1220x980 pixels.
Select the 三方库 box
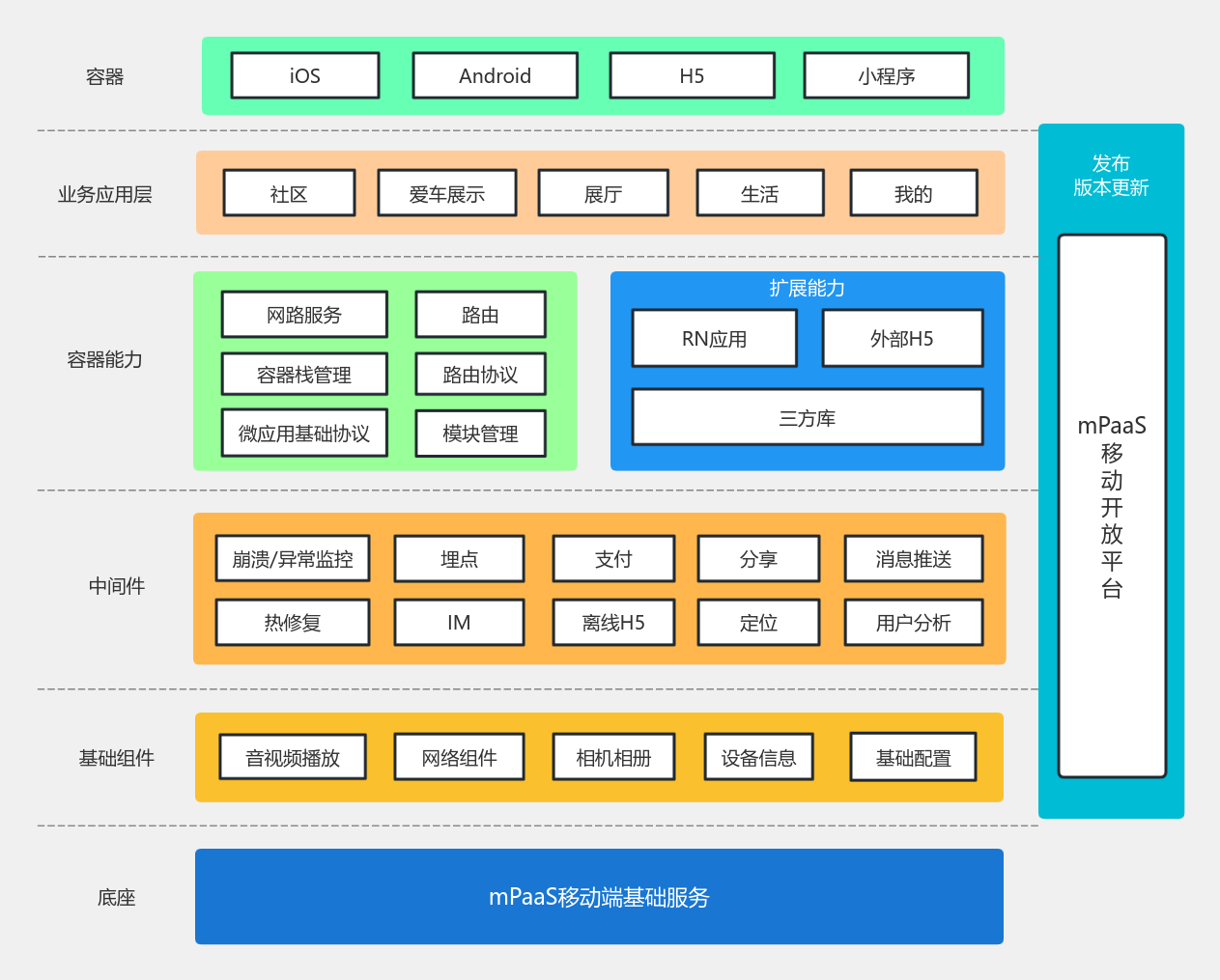(x=808, y=417)
